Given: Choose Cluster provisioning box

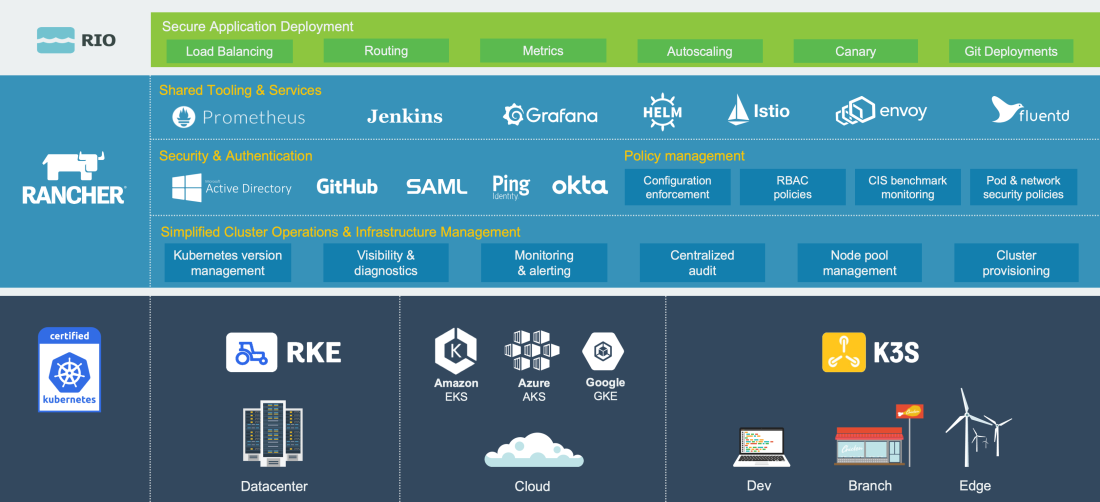Looking at the screenshot, I should [x=1016, y=263].
